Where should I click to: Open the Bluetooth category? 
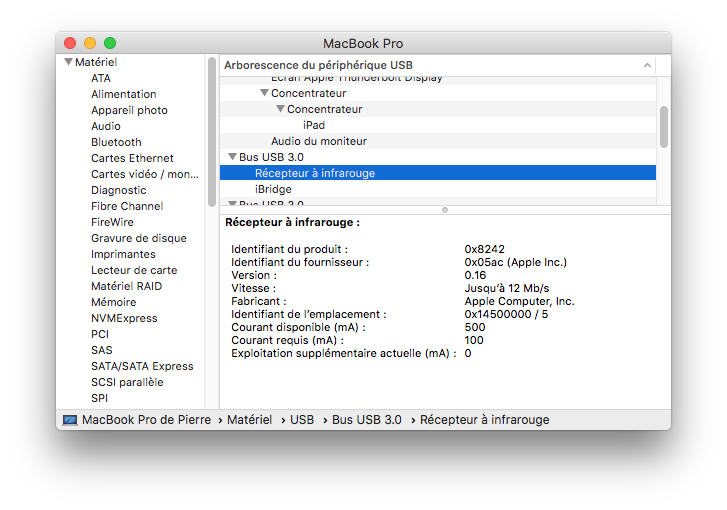[x=116, y=142]
